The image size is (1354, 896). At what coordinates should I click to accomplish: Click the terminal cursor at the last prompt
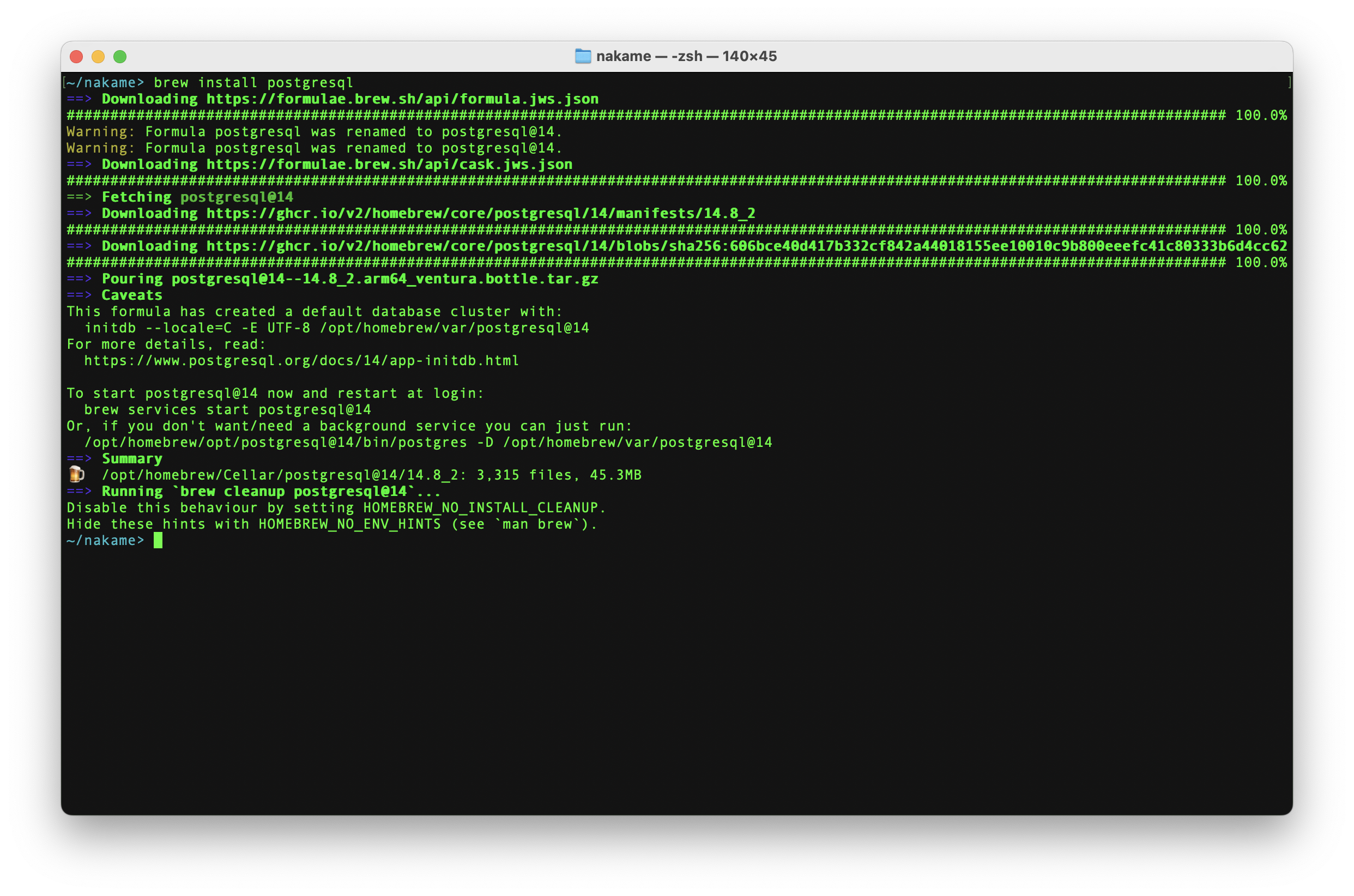(158, 541)
